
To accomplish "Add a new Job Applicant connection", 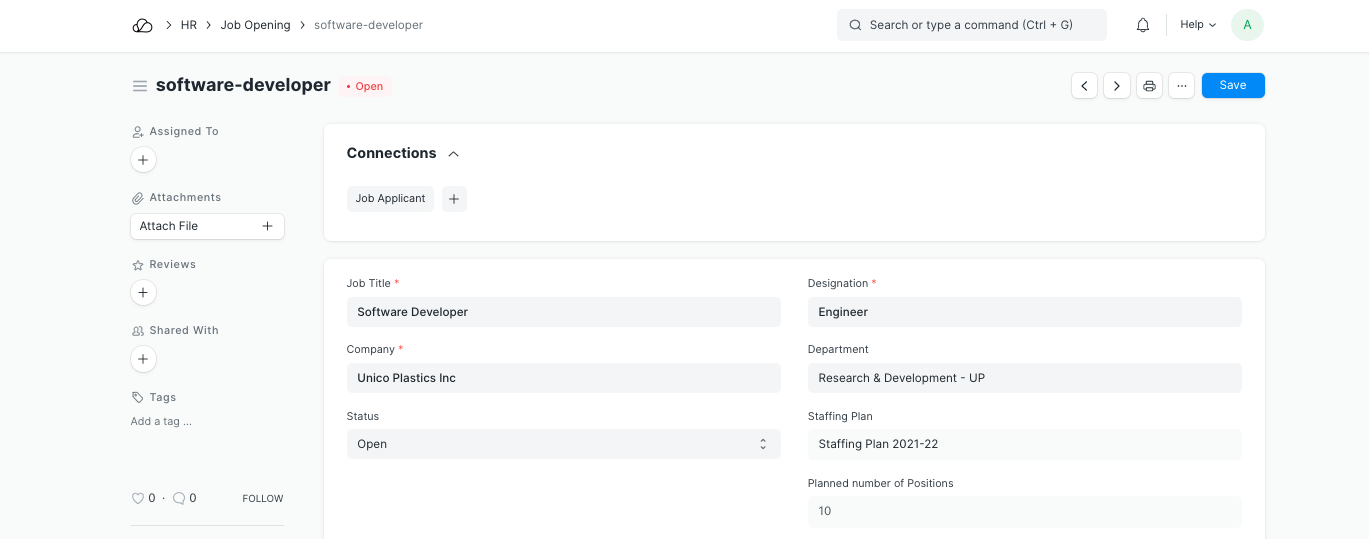I will 454,199.
